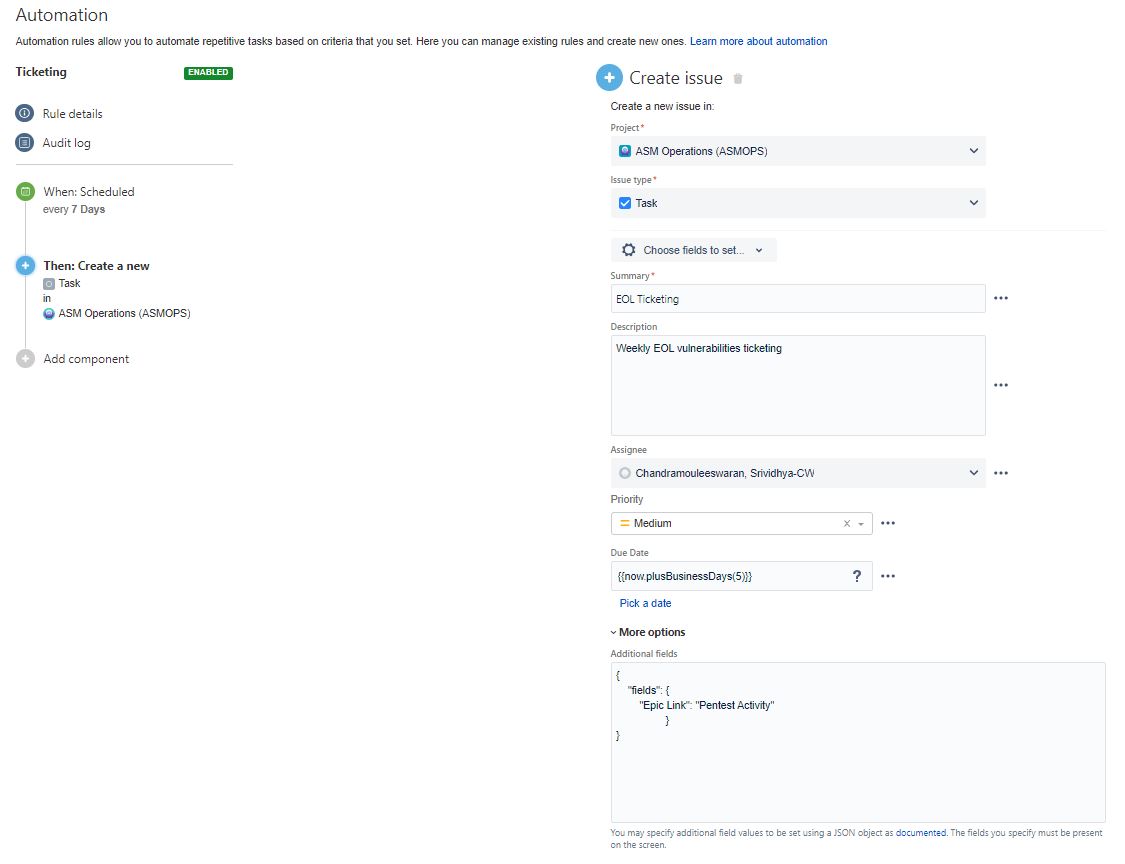The height and width of the screenshot is (864, 1125).
Task: Select the Scheduled trigger icon in rule chain
Action: click(23, 191)
